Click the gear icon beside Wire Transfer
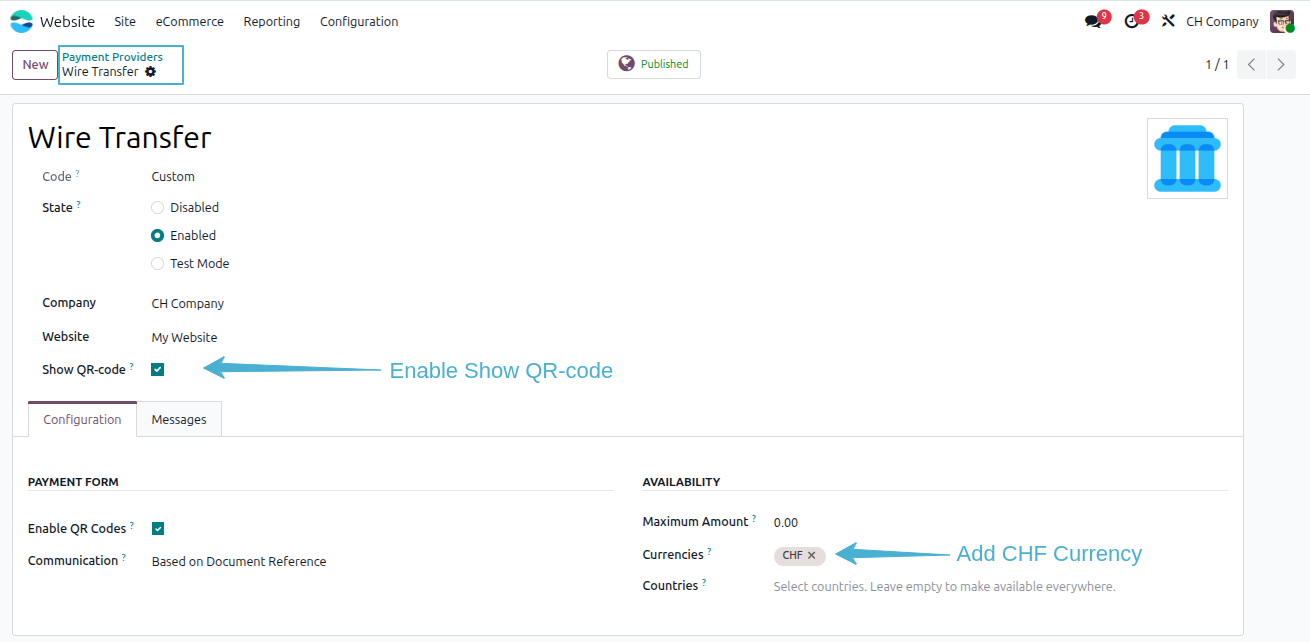Viewport: 1310px width, 642px height. [150, 72]
